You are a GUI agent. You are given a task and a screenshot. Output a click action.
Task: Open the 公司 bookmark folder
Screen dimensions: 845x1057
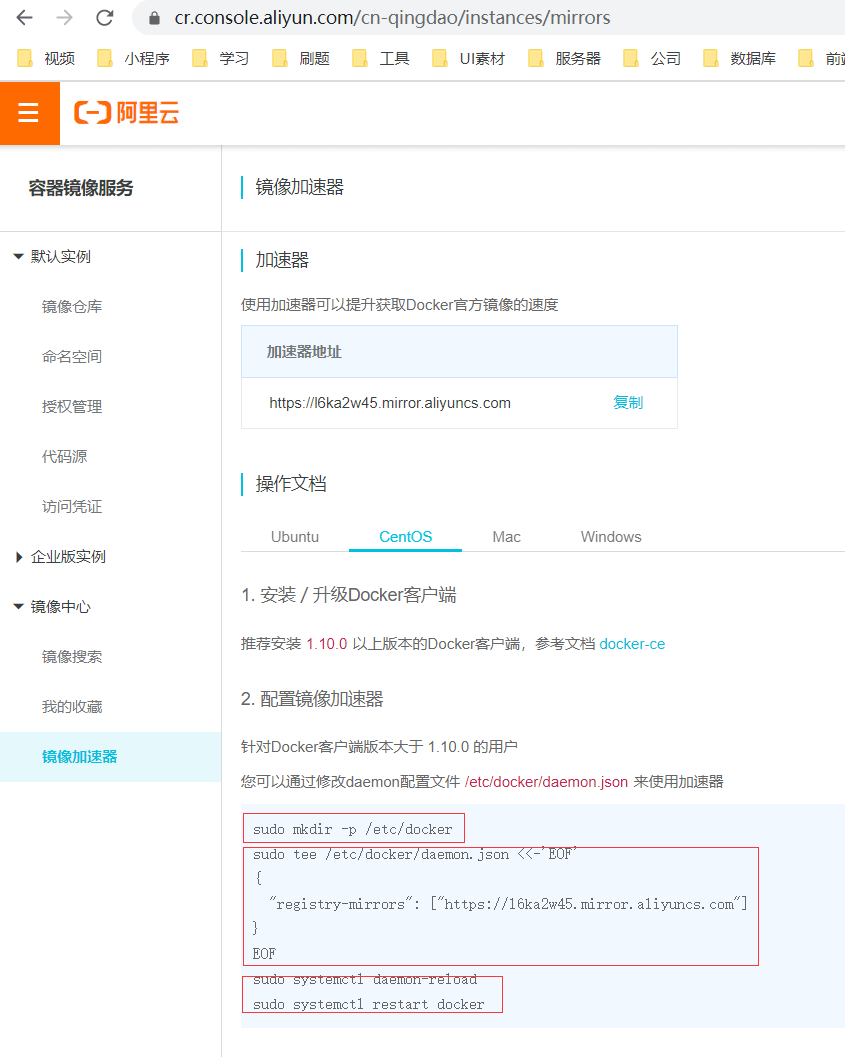tap(652, 59)
